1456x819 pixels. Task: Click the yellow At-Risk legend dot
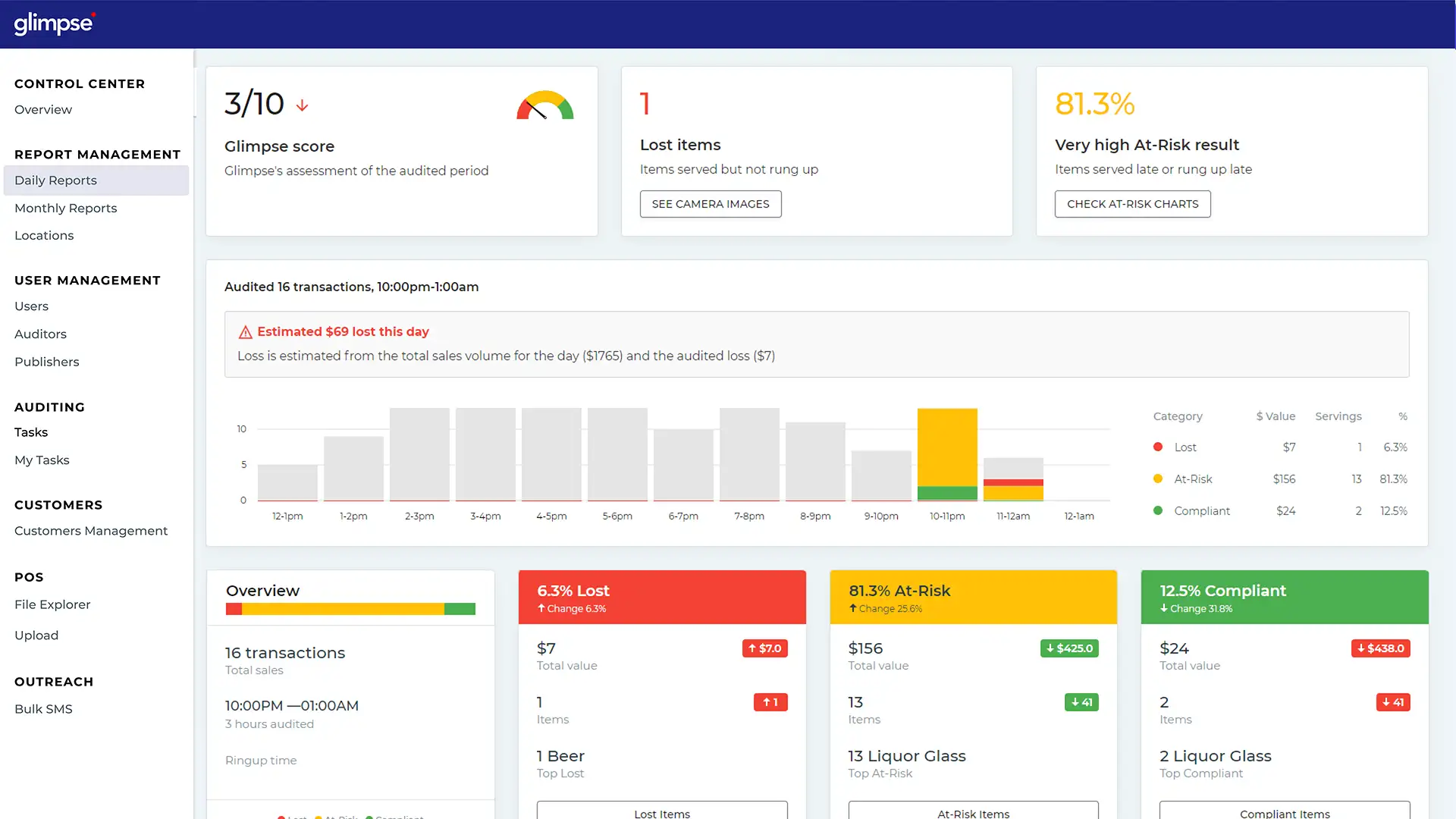[1158, 479]
